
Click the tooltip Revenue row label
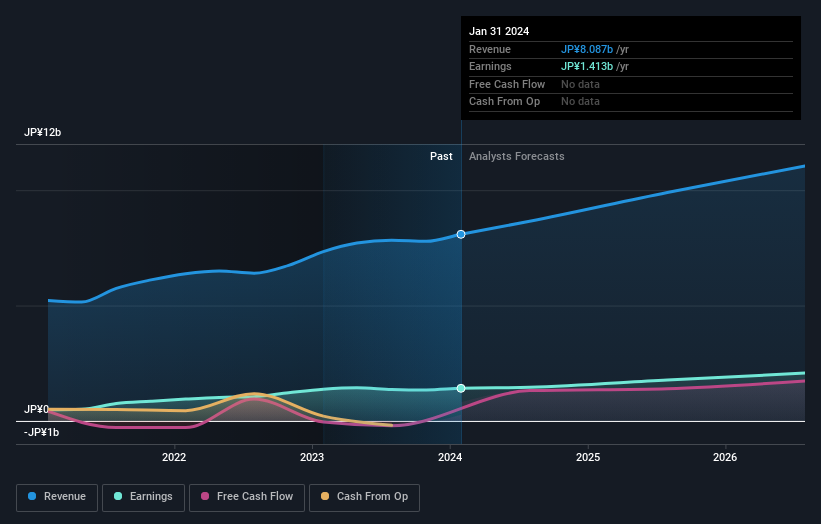click(490, 49)
